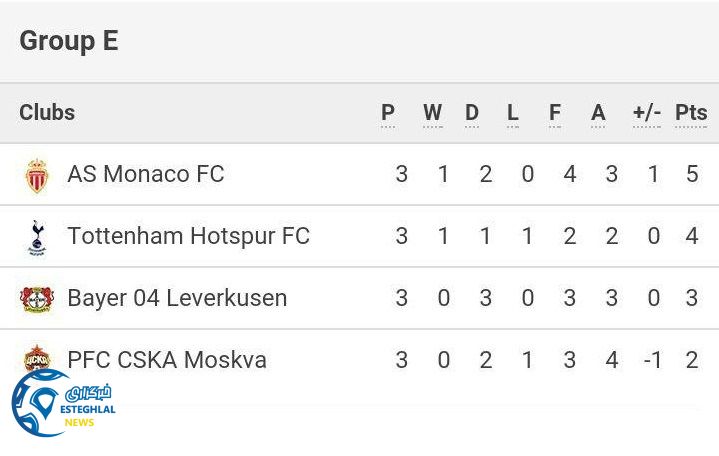The image size is (719, 456).
Task: Select the Bayer 04 Leverkusen club name
Action: click(x=177, y=298)
